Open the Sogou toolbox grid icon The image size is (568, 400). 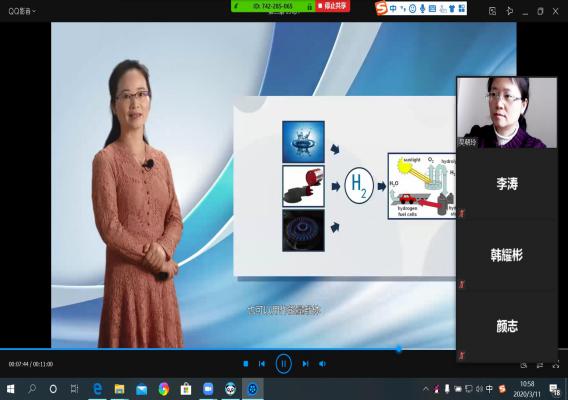click(462, 8)
